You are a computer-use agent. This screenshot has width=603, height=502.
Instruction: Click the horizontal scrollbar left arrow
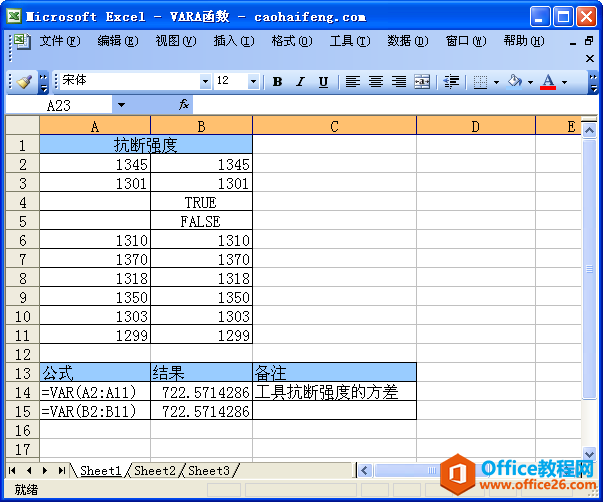(365, 470)
